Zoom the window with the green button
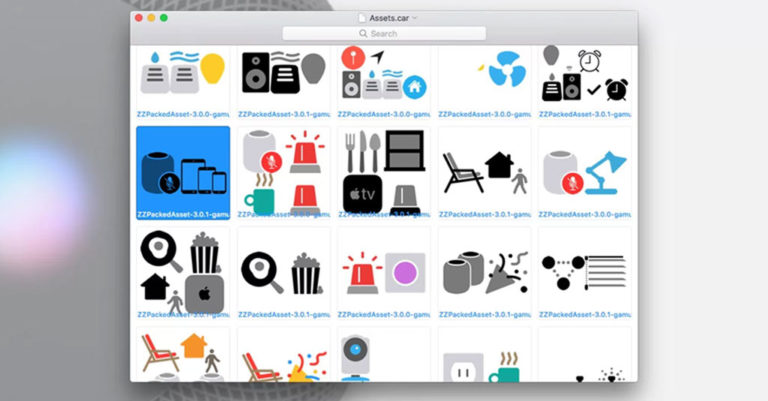Viewport: 768px width, 401px height. click(164, 18)
